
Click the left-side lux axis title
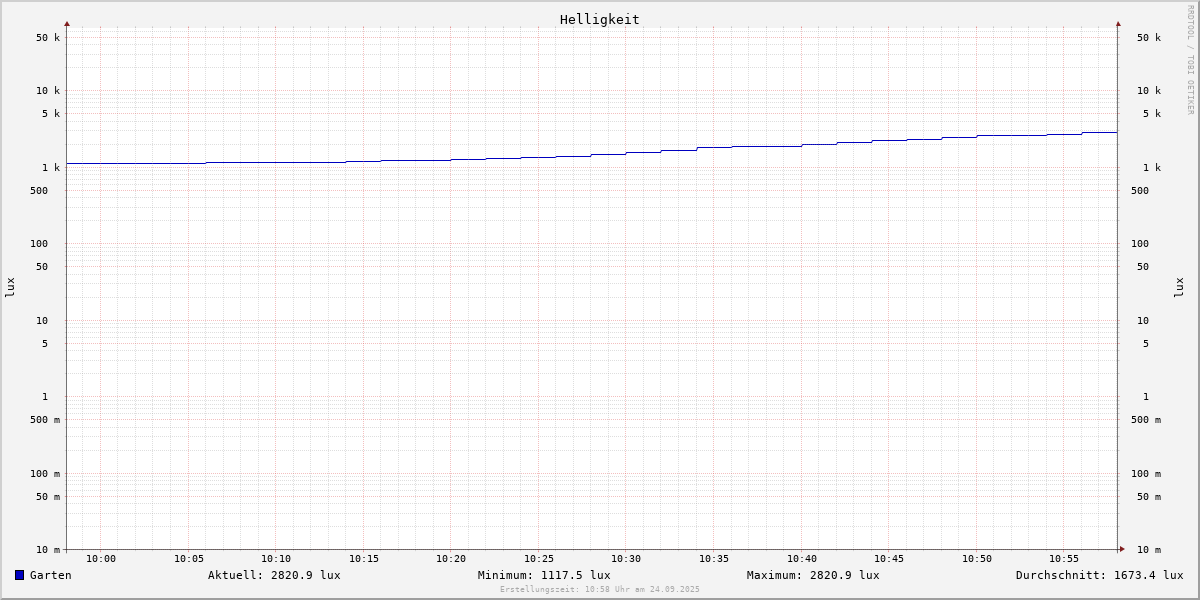(10, 287)
